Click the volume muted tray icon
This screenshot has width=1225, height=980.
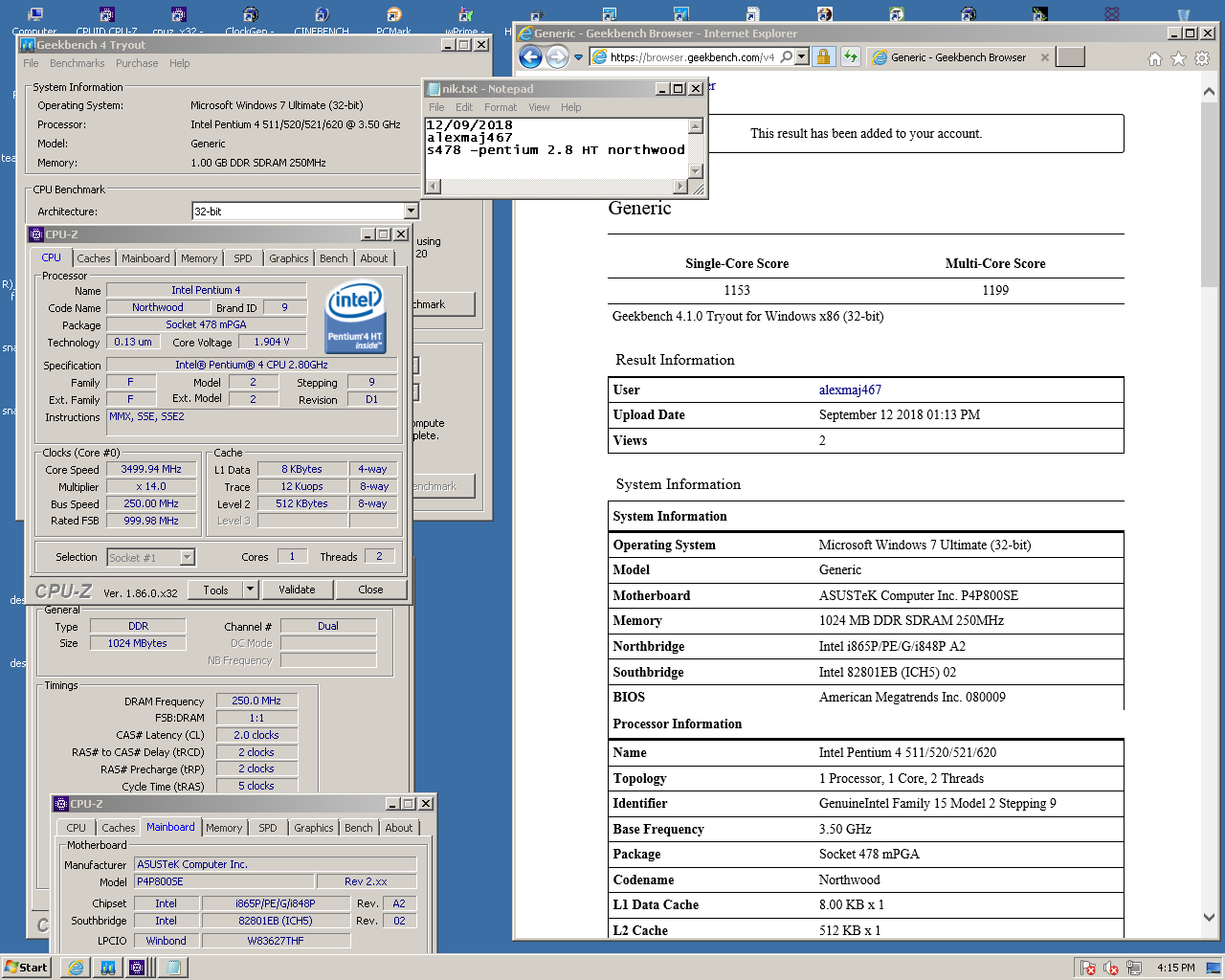1111,968
